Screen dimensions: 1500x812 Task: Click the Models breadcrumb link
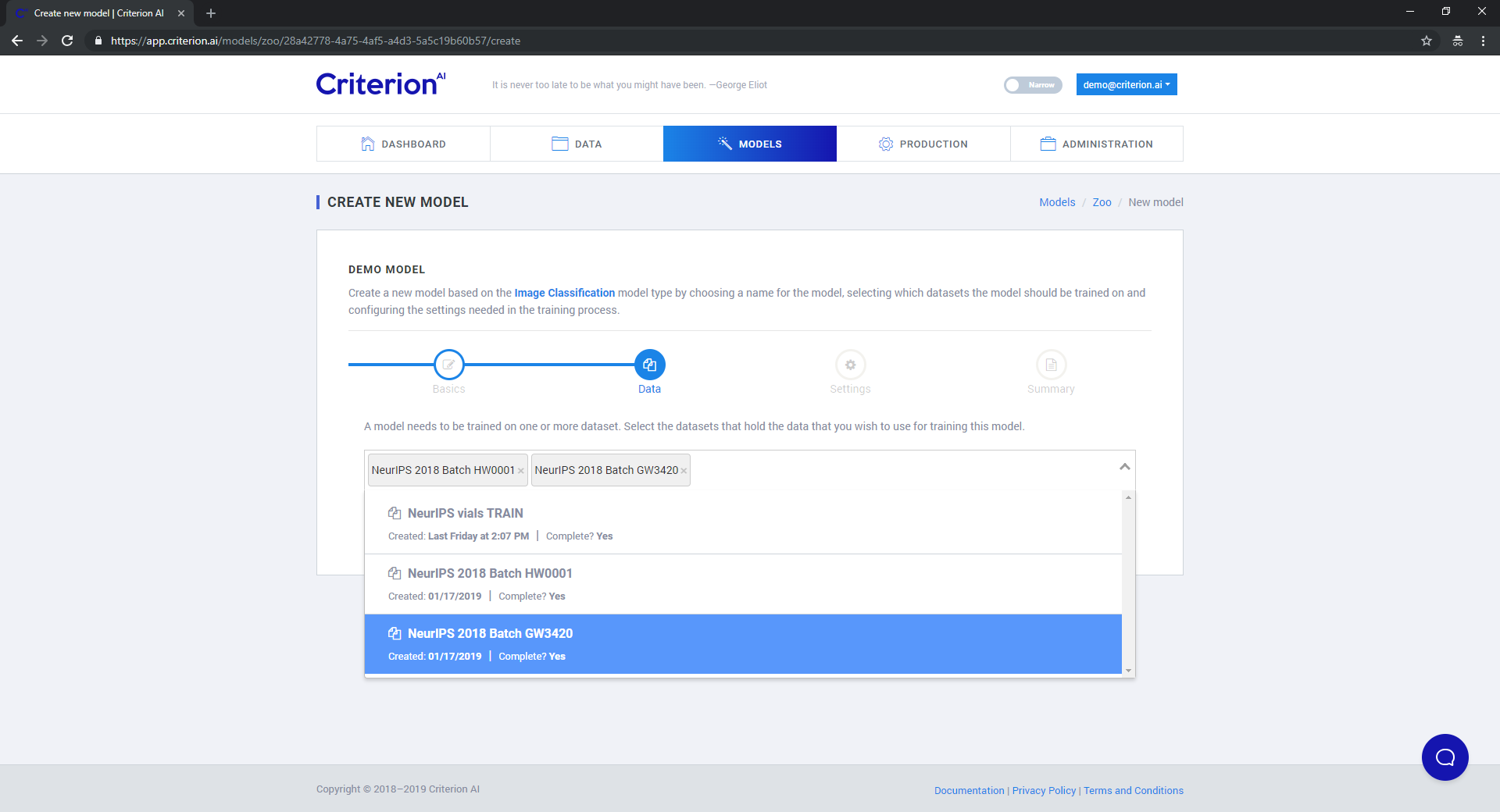[x=1057, y=202]
